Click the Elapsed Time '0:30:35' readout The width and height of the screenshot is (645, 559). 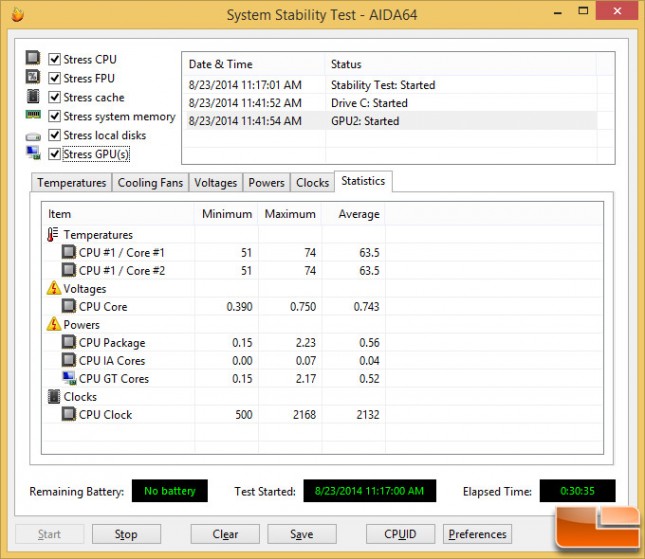(577, 491)
